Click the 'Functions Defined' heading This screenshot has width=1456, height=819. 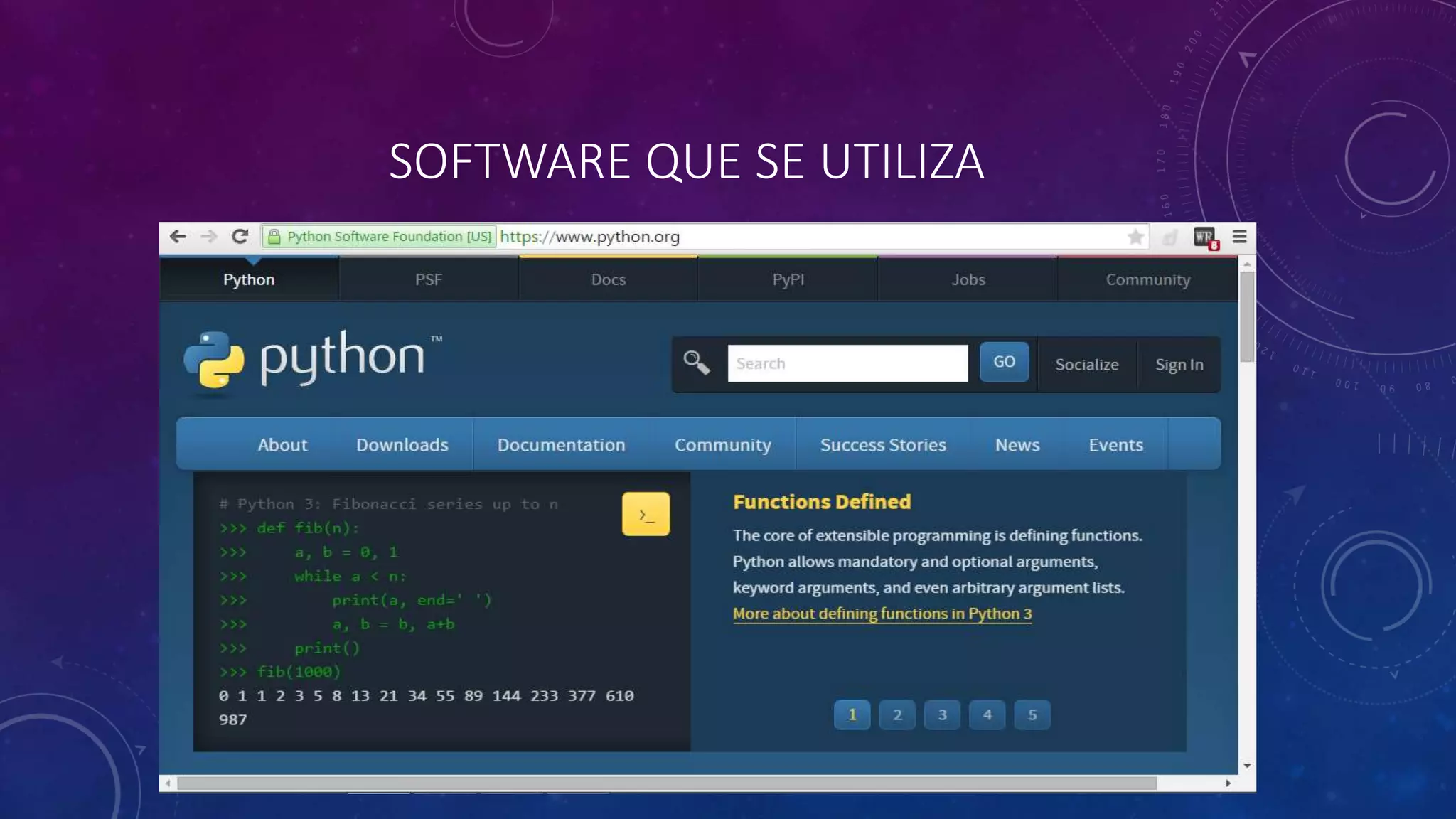tap(822, 502)
